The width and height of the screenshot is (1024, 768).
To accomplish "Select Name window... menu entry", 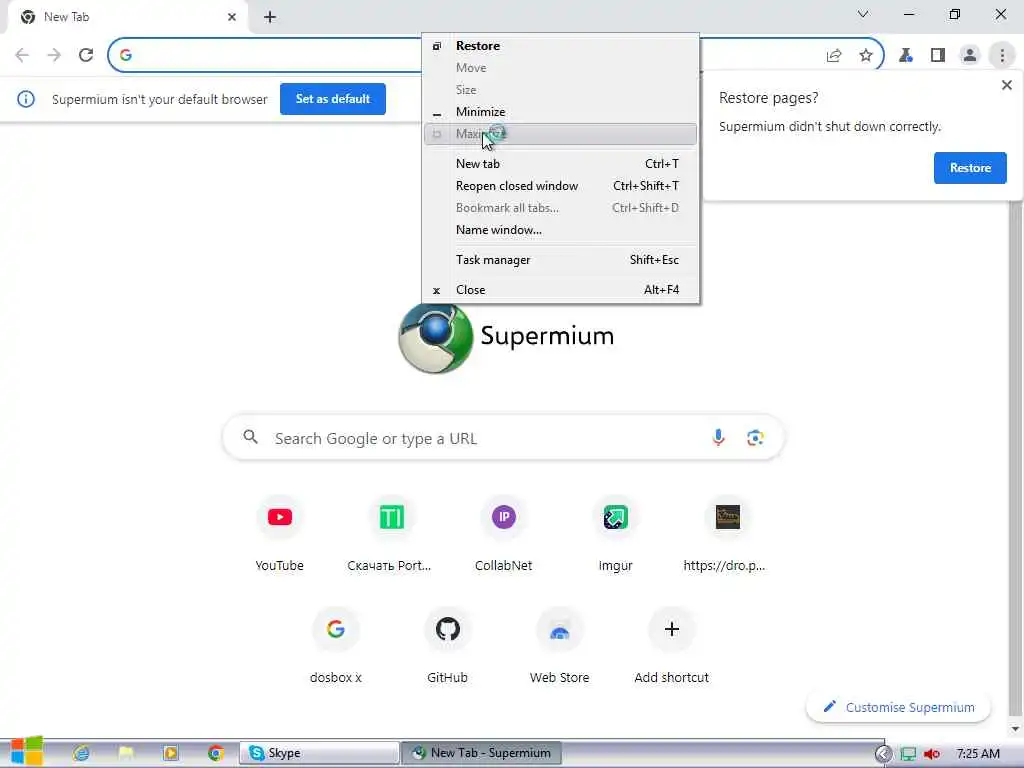I will tap(560, 230).
